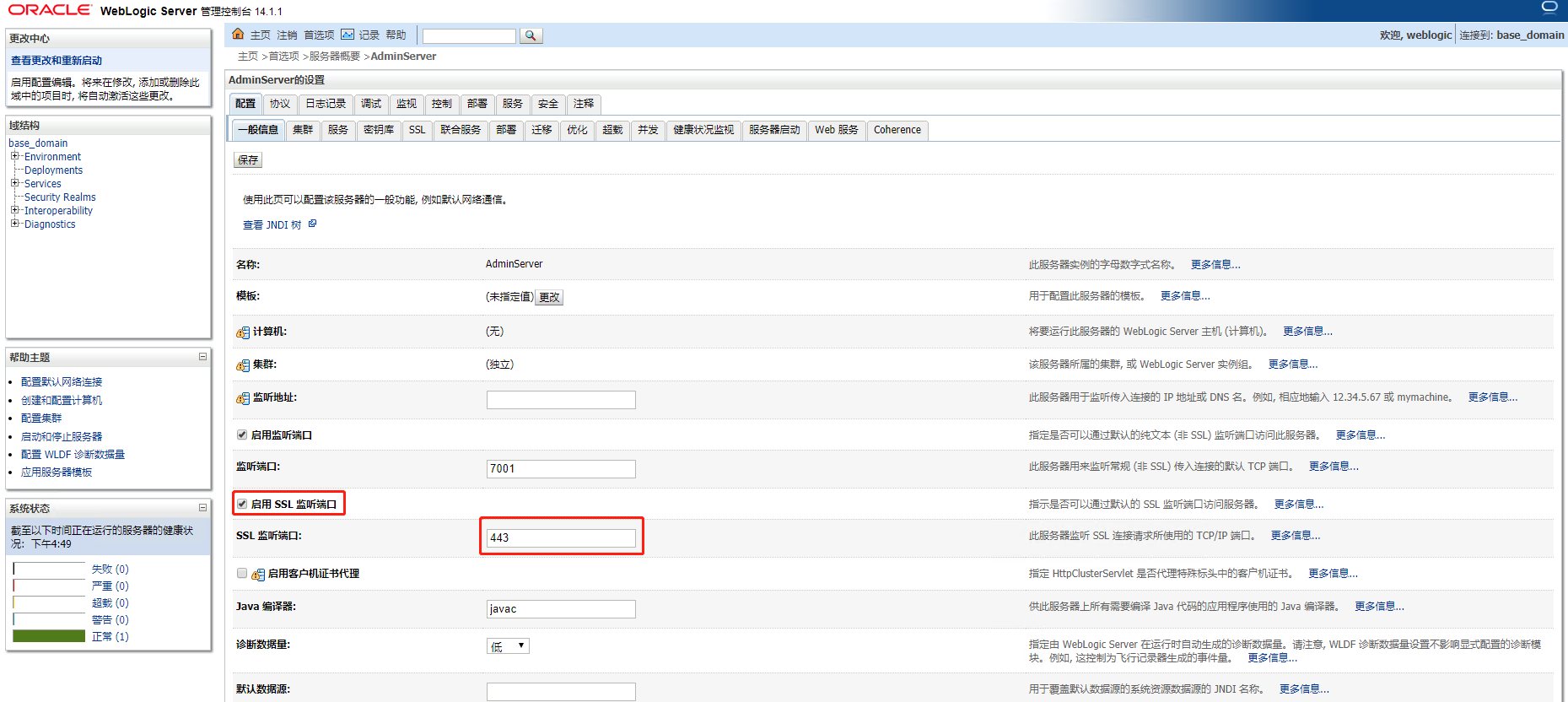Viewport: 1568px width, 702px height.
Task: Toggle the 启用监听端口 checkbox
Action: (x=242, y=435)
